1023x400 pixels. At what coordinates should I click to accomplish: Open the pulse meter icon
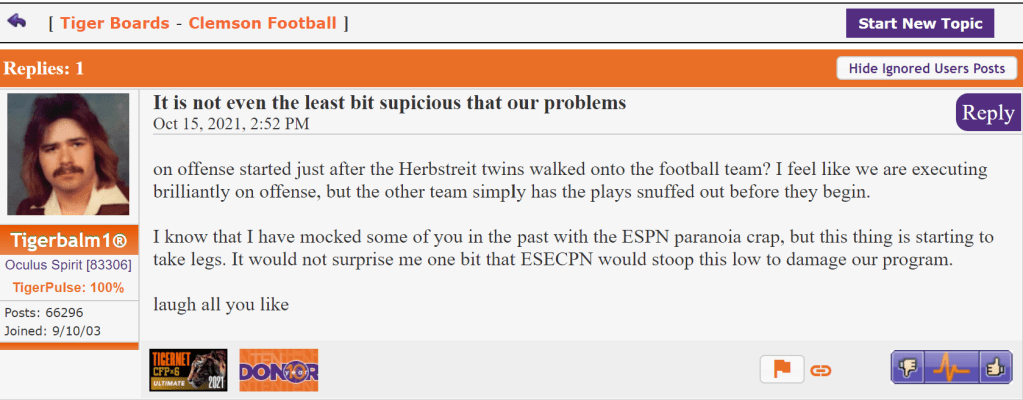pos(952,368)
